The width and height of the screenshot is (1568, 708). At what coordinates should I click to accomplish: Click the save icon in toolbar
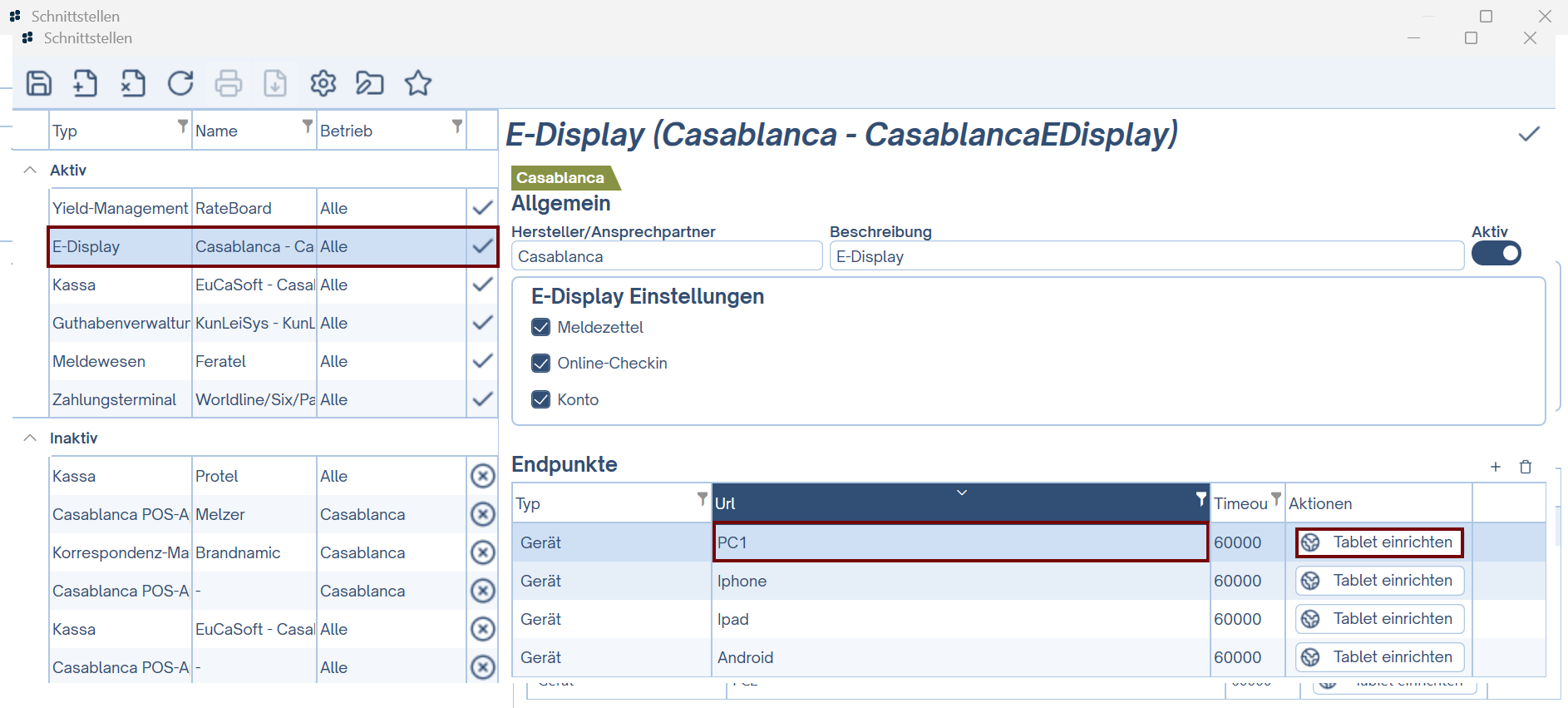coord(39,83)
